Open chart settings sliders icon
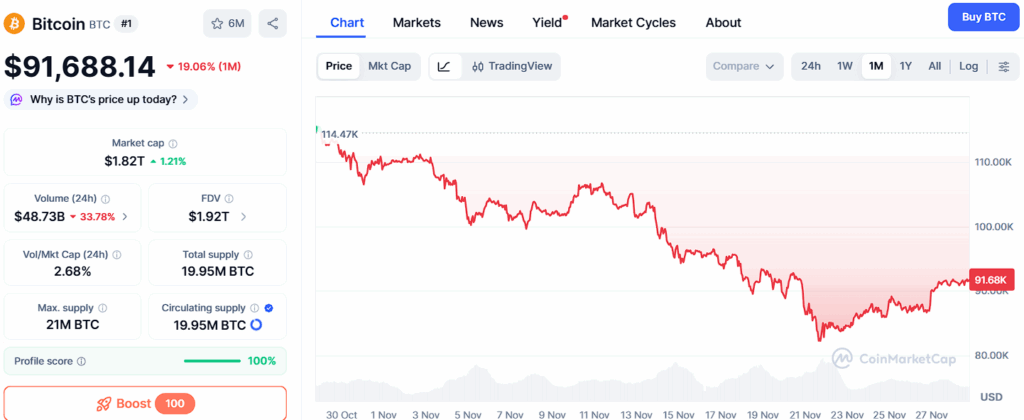Viewport: 1024px width, 420px height. click(1004, 67)
